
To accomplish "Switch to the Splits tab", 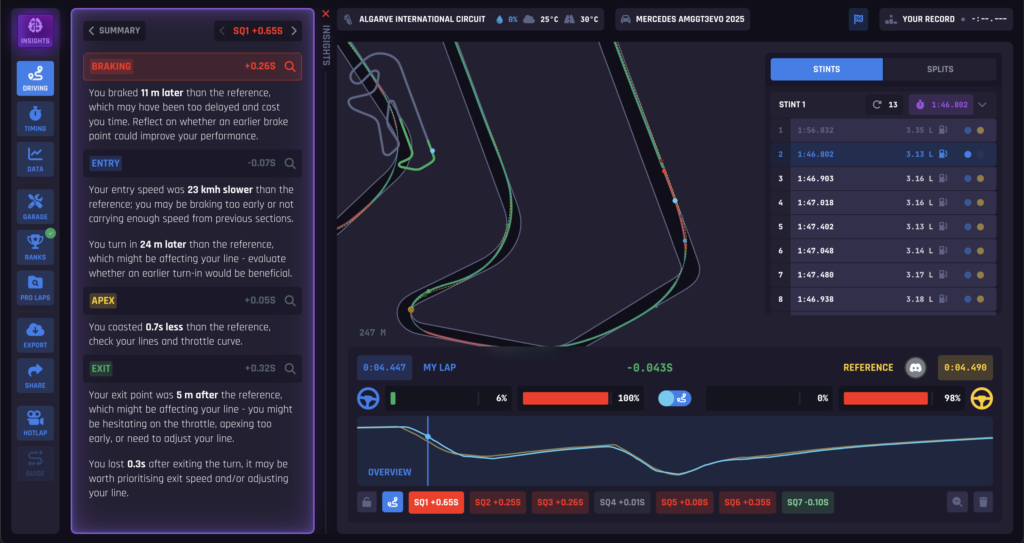I will 940,69.
